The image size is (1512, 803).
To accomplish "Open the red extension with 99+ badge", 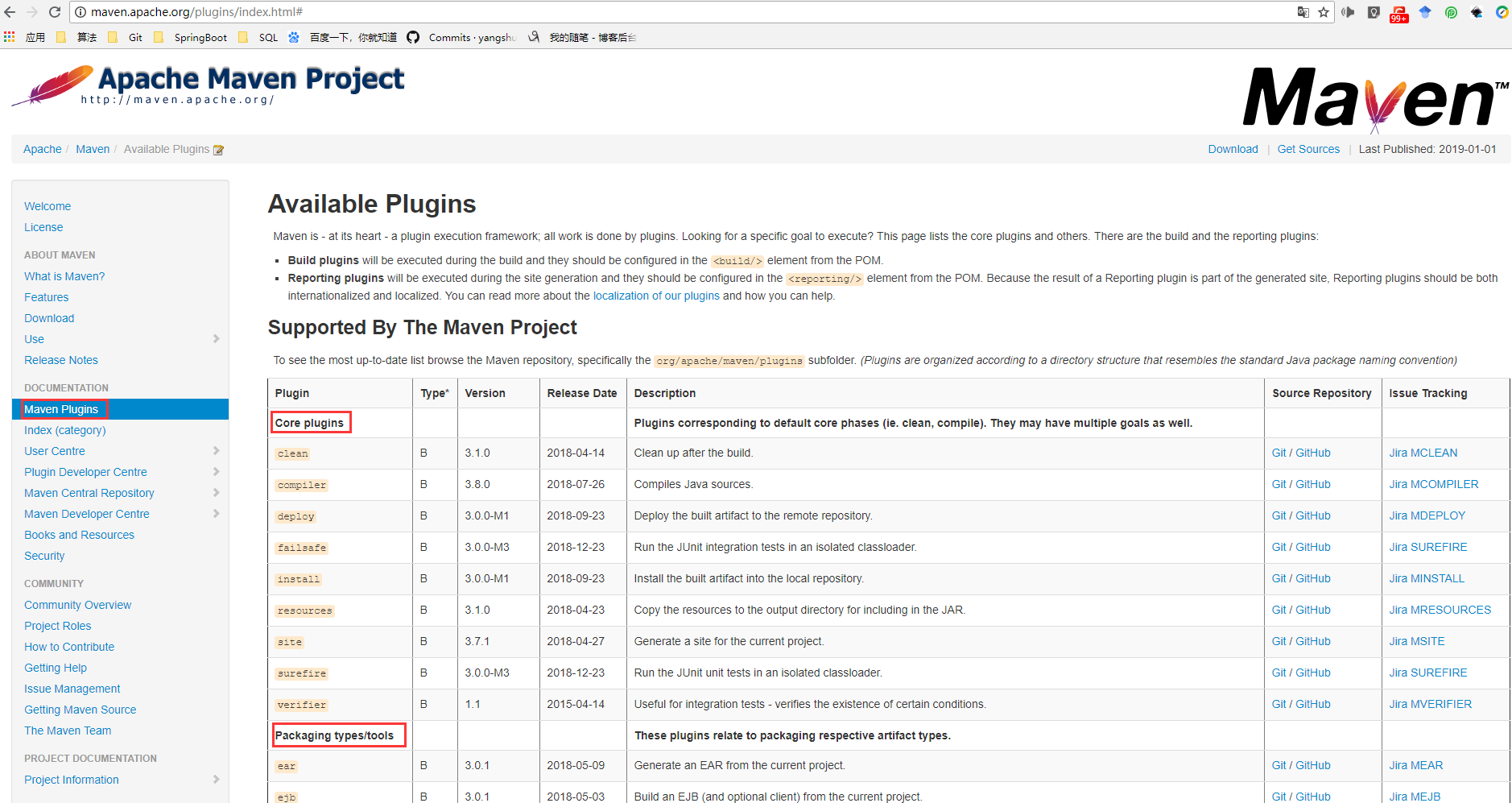I will 1399,14.
